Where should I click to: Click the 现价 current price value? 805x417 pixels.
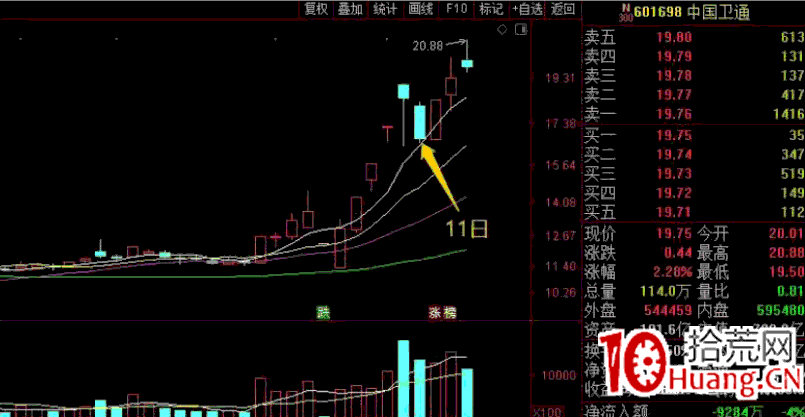click(x=676, y=234)
